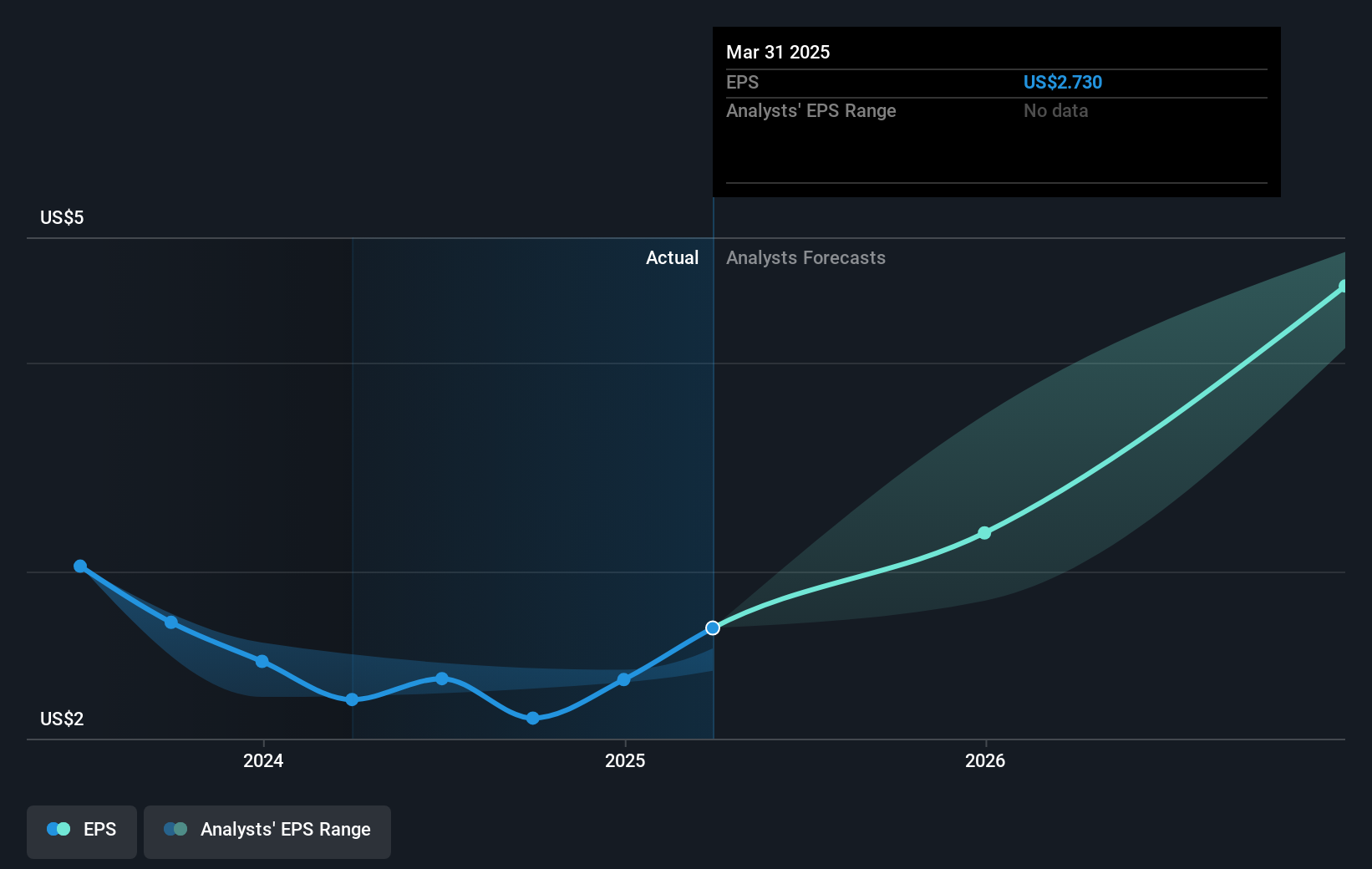Screen dimensions: 1372x869
Task: Switch to the Analysts Forecasts section
Action: [805, 257]
